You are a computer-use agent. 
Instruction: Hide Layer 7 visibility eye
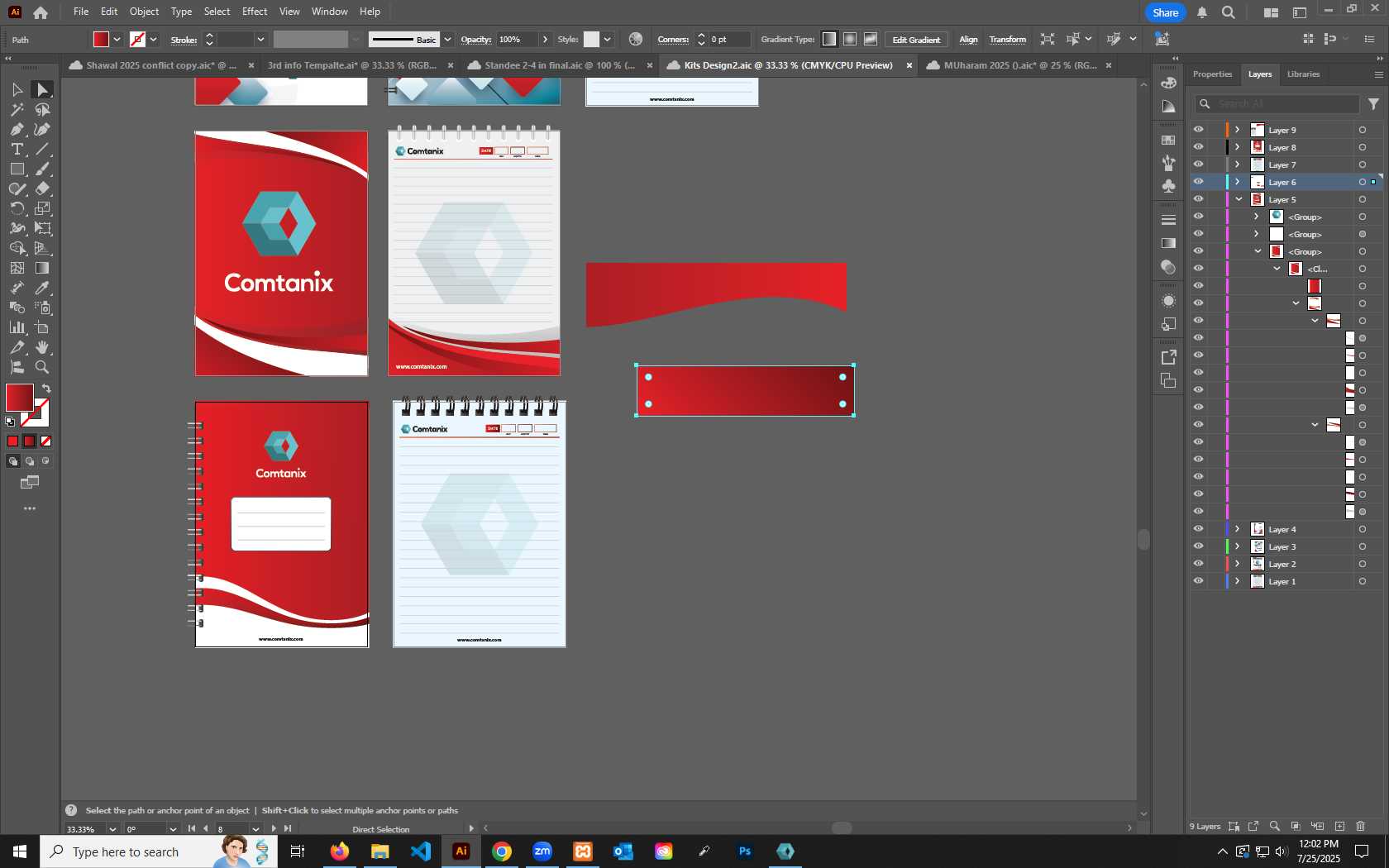(1198, 165)
